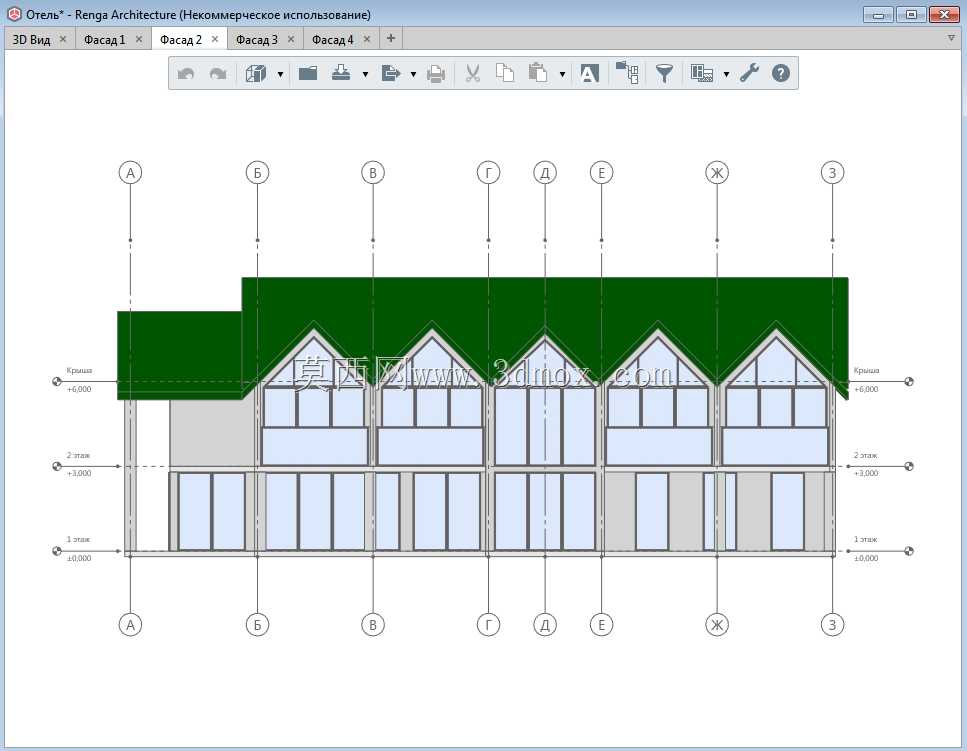967x751 pixels.
Task: Select bottom axis bubble А
Action: click(x=130, y=625)
